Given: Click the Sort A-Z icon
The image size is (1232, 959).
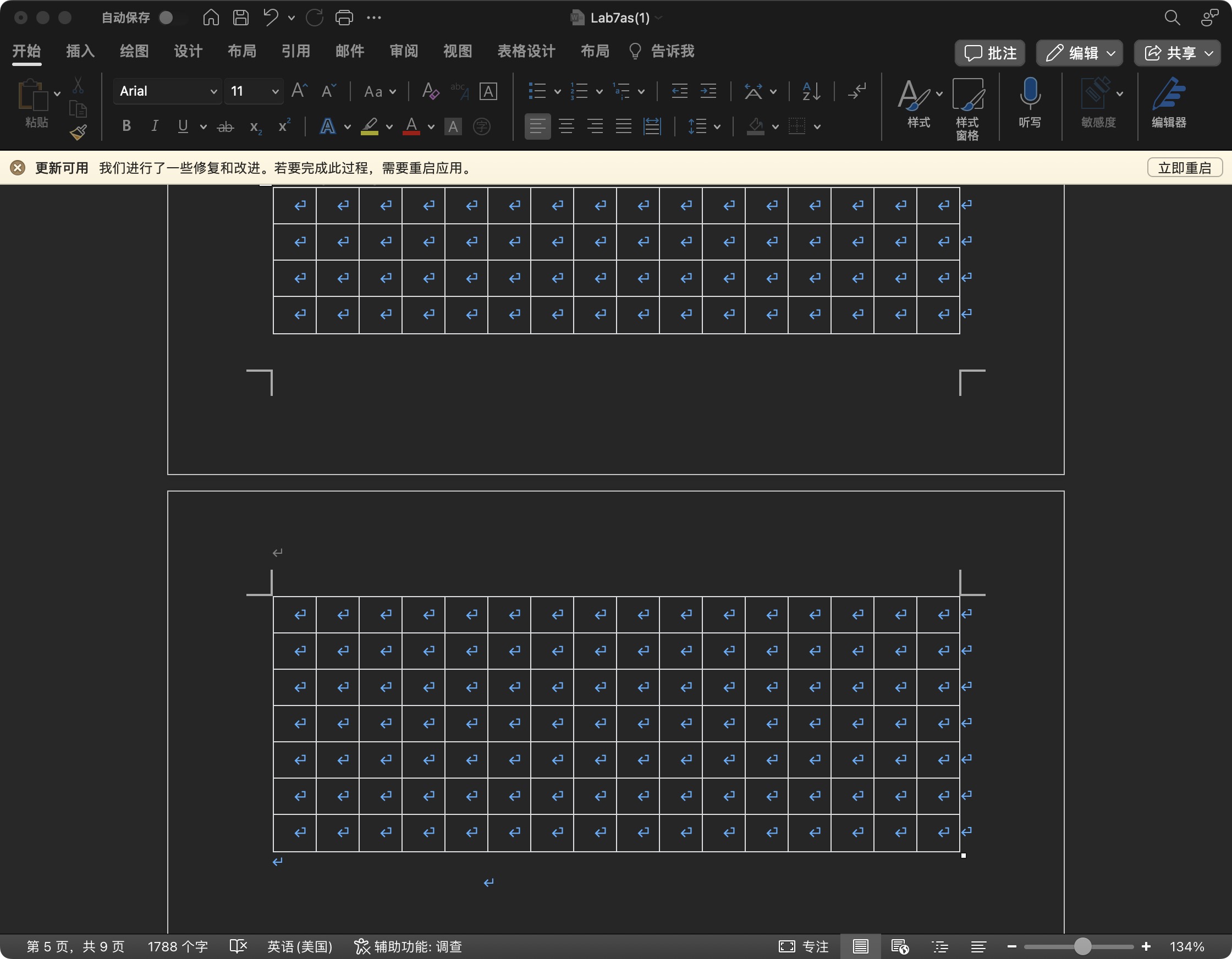Looking at the screenshot, I should click(811, 91).
